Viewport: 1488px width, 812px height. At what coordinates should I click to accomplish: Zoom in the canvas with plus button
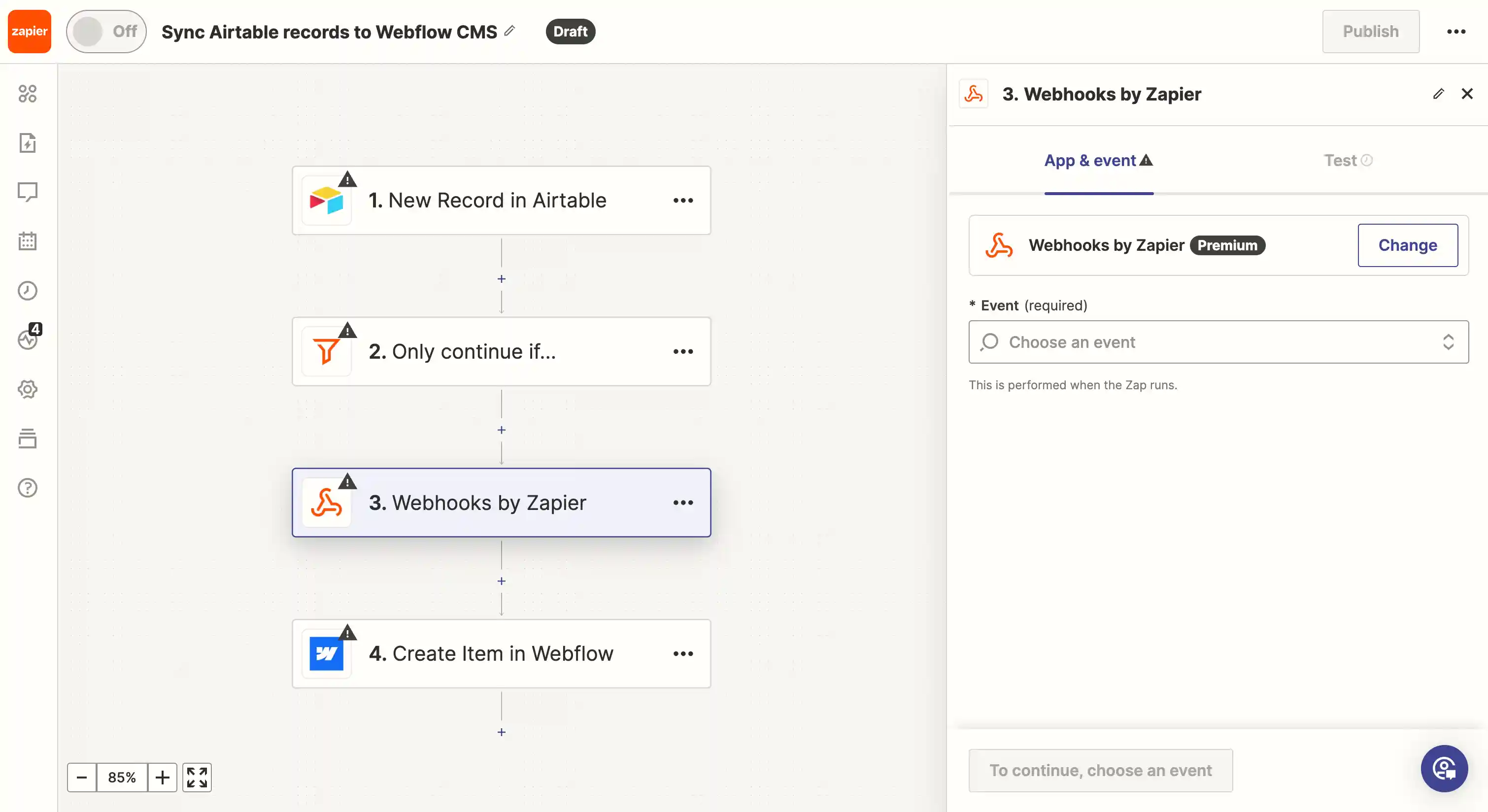click(162, 778)
